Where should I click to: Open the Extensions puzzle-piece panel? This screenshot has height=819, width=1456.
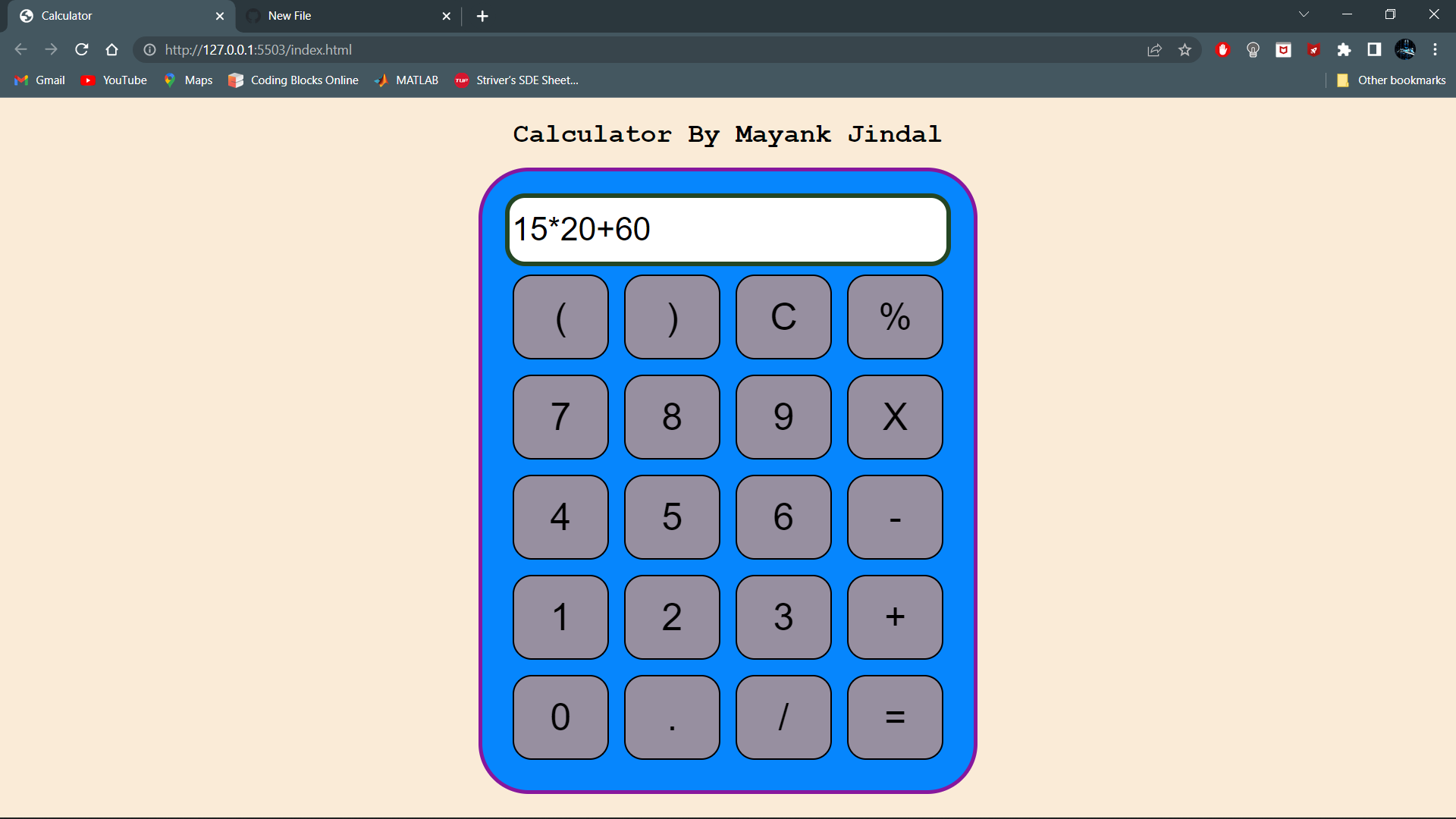[x=1345, y=49]
